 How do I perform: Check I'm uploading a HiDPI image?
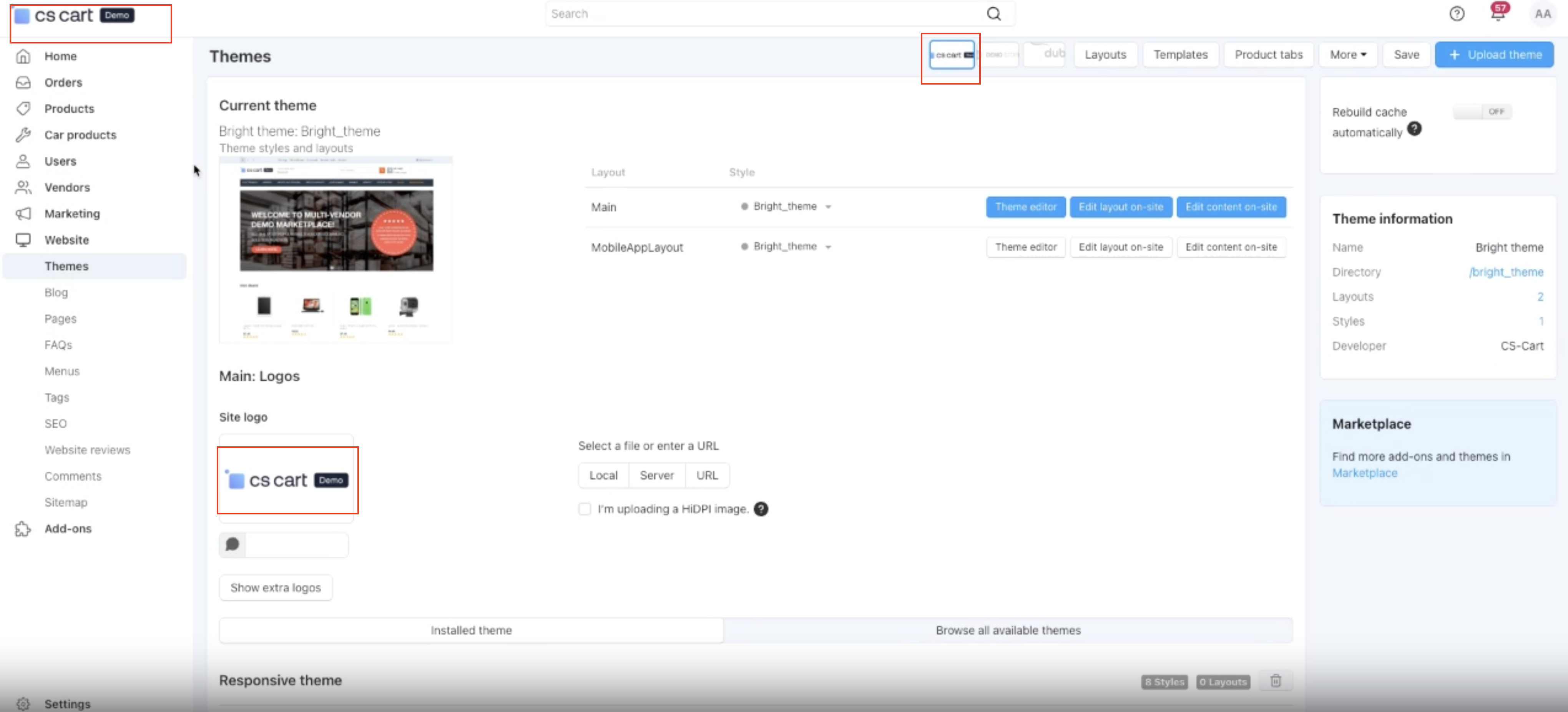tap(585, 509)
